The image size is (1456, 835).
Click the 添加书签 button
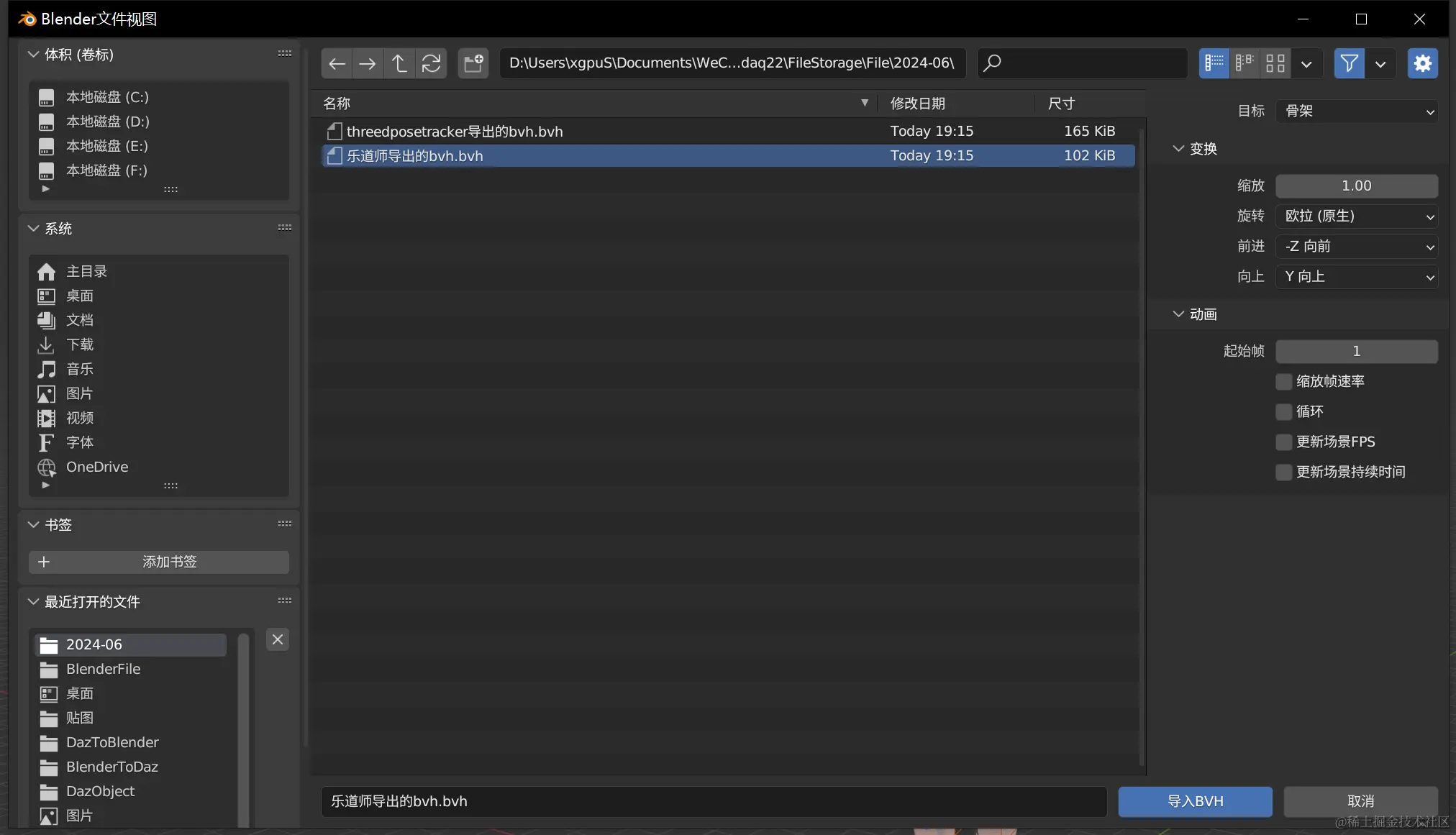(159, 562)
